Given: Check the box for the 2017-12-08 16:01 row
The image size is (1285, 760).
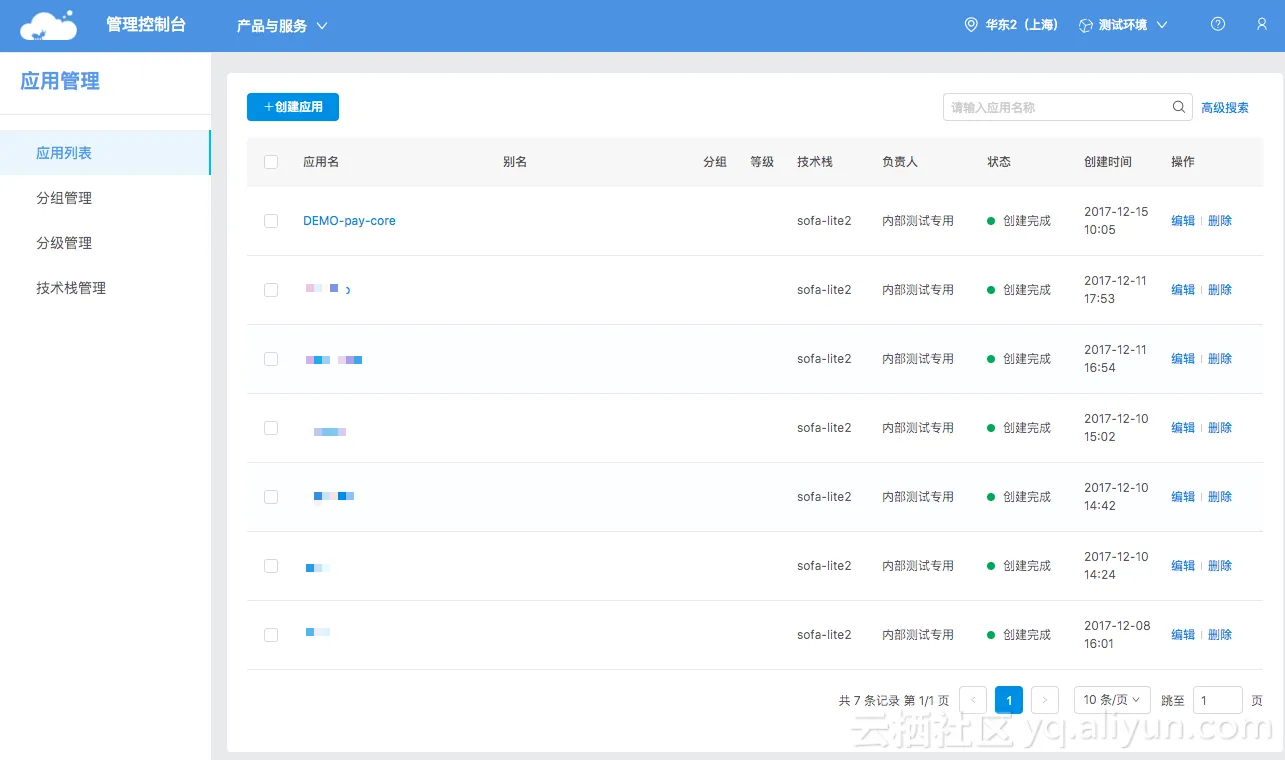Looking at the screenshot, I should click(271, 635).
